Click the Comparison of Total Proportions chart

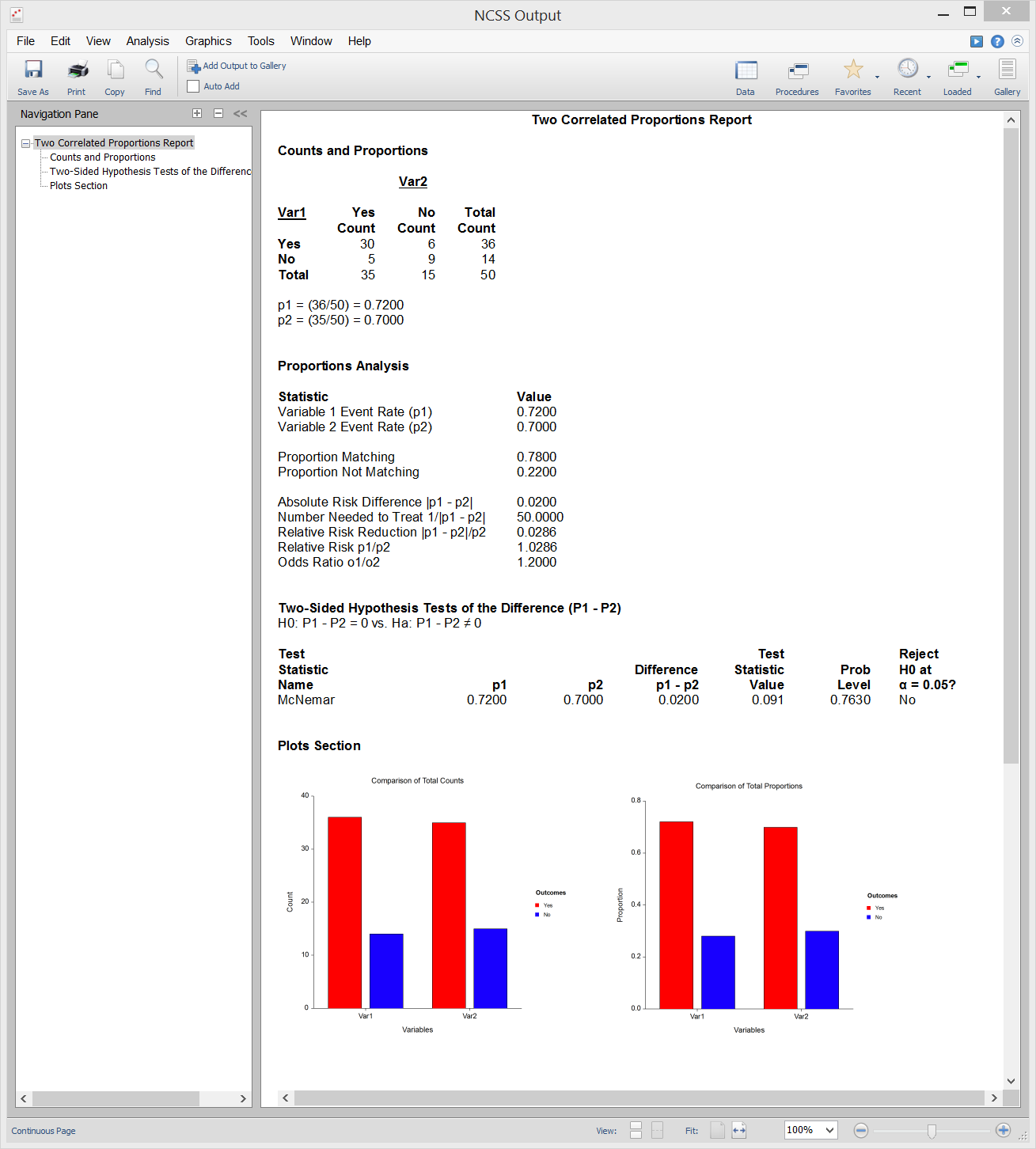[x=758, y=908]
